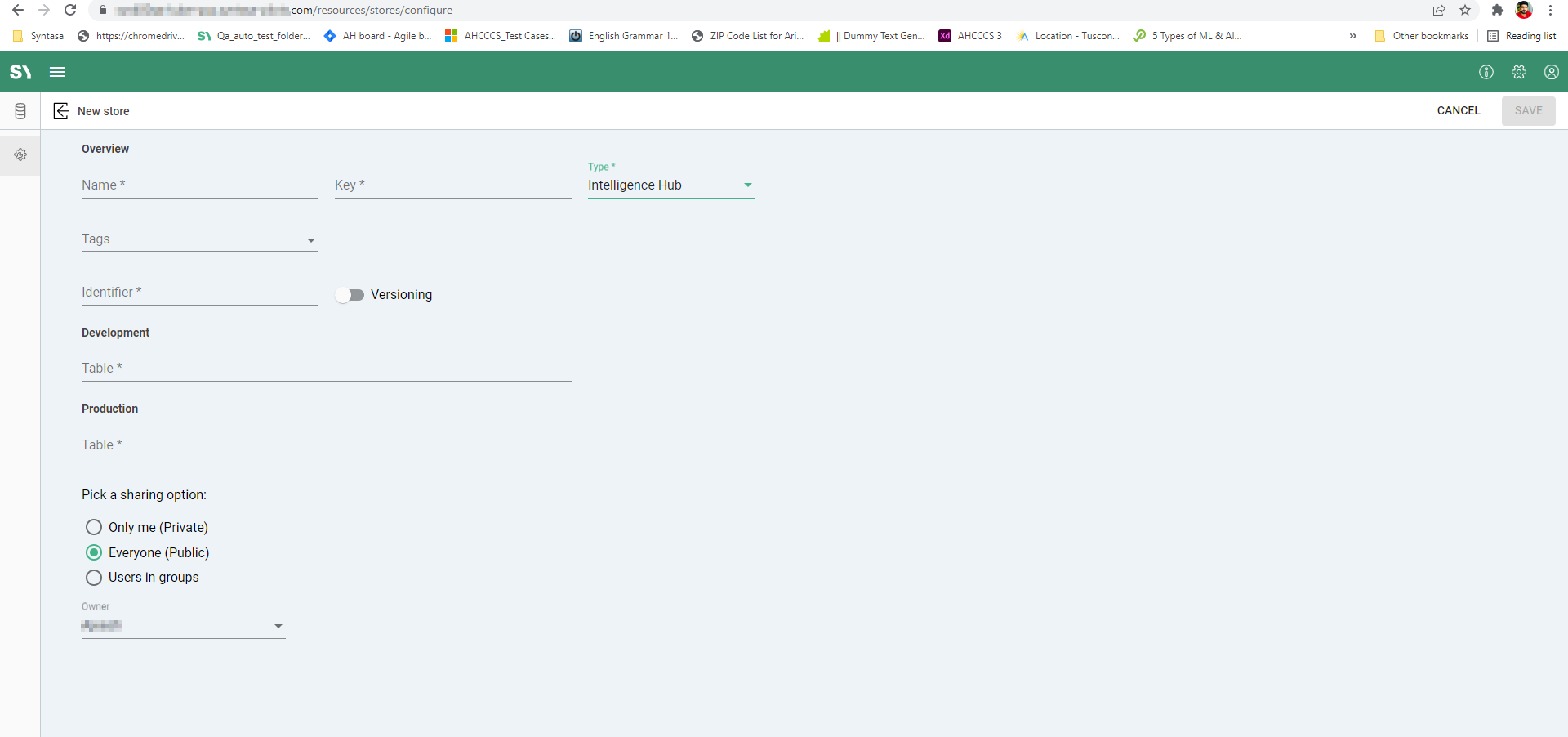Image resolution: width=1568 pixels, height=737 pixels.
Task: Select Everyone (Public) radio button
Action: [x=94, y=552]
